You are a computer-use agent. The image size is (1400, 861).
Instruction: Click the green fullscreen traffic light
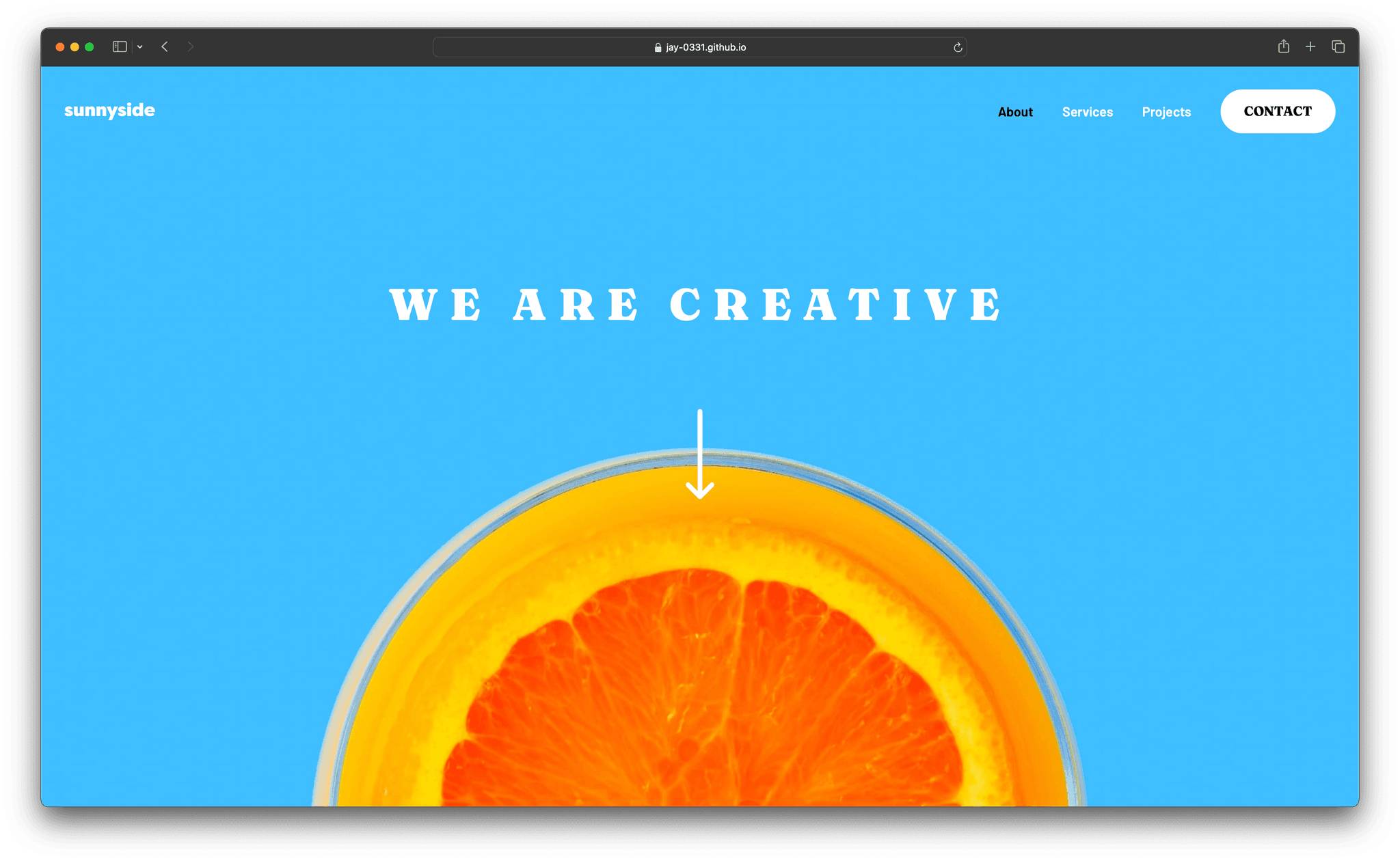coord(90,46)
